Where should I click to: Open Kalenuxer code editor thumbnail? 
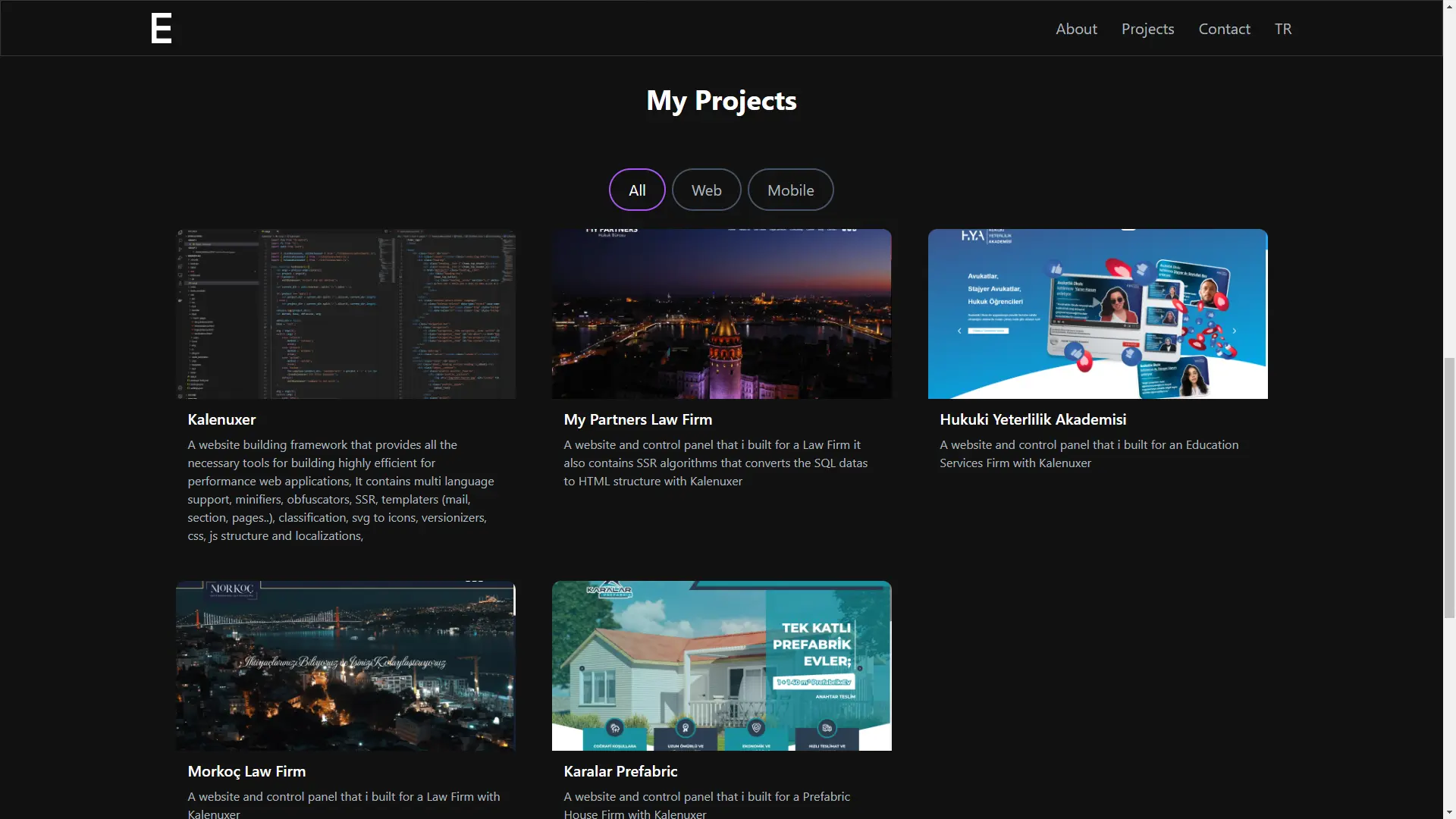click(x=346, y=314)
